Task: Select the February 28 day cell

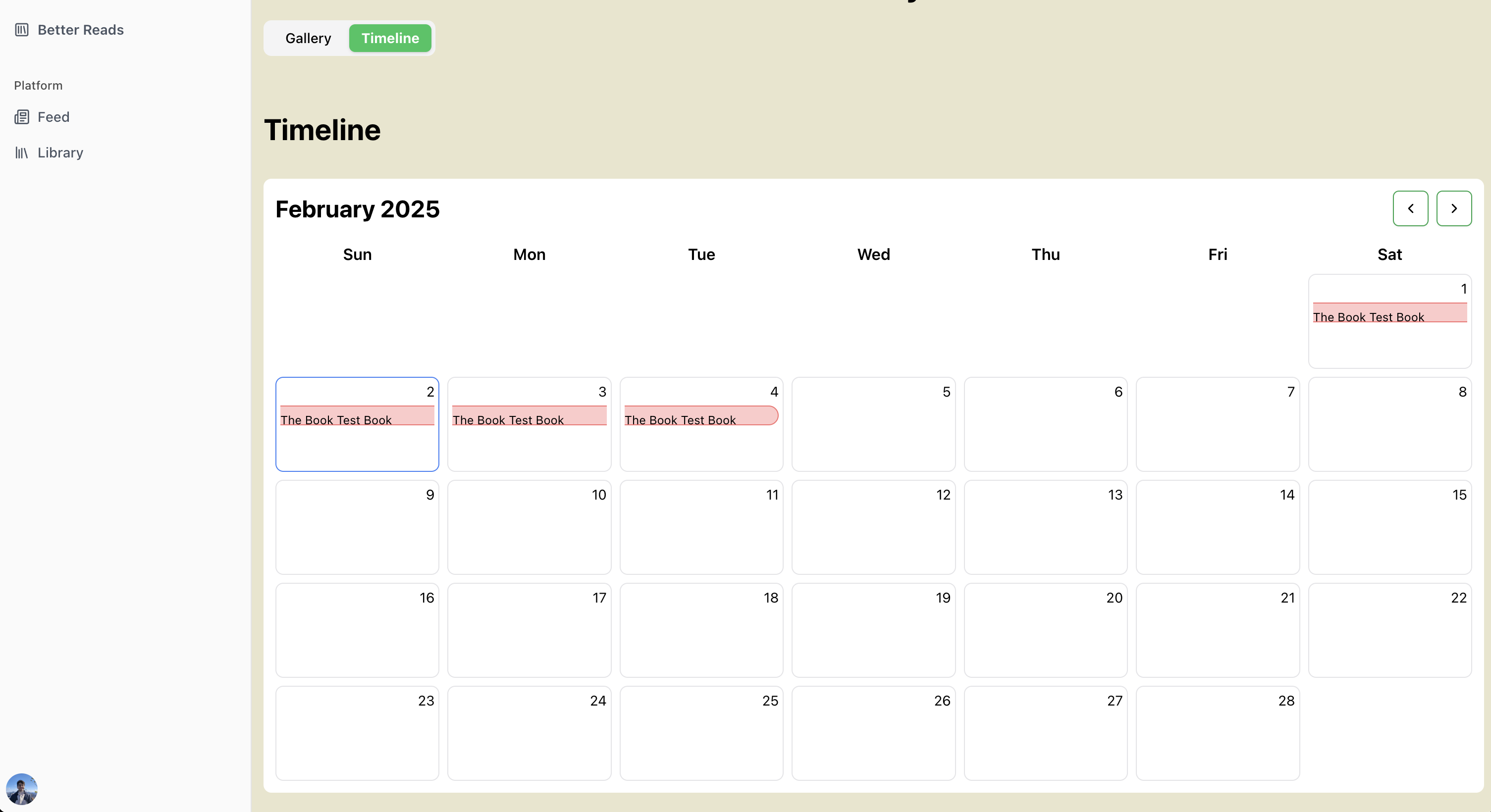Action: pyautogui.click(x=1217, y=733)
